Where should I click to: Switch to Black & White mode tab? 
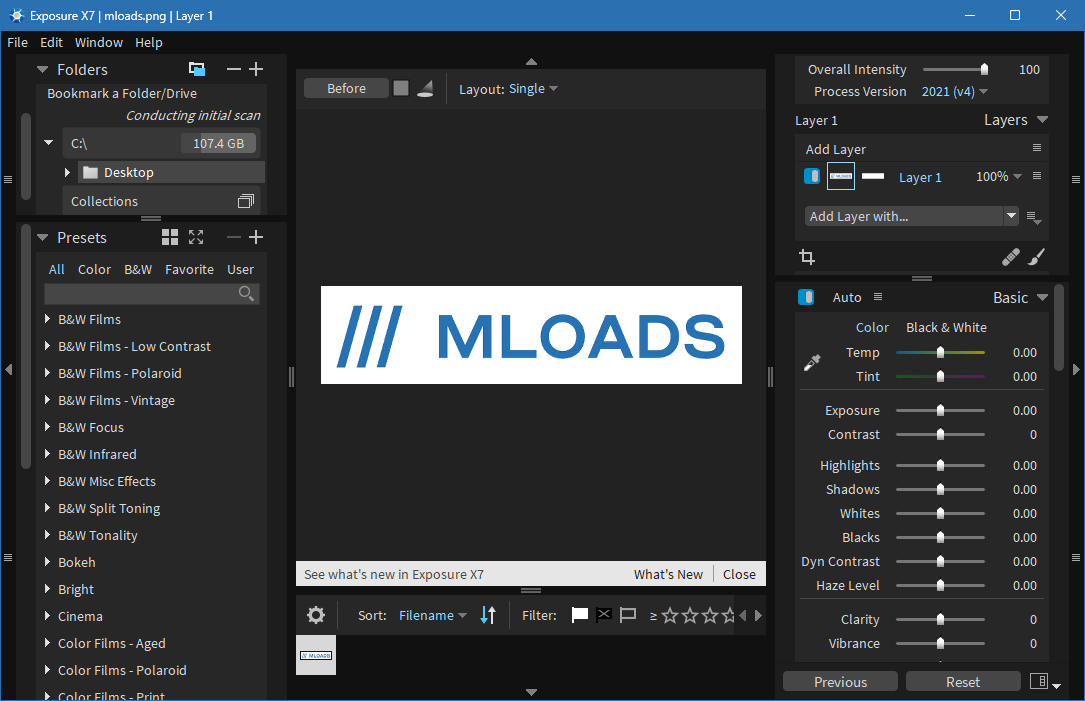pos(946,327)
